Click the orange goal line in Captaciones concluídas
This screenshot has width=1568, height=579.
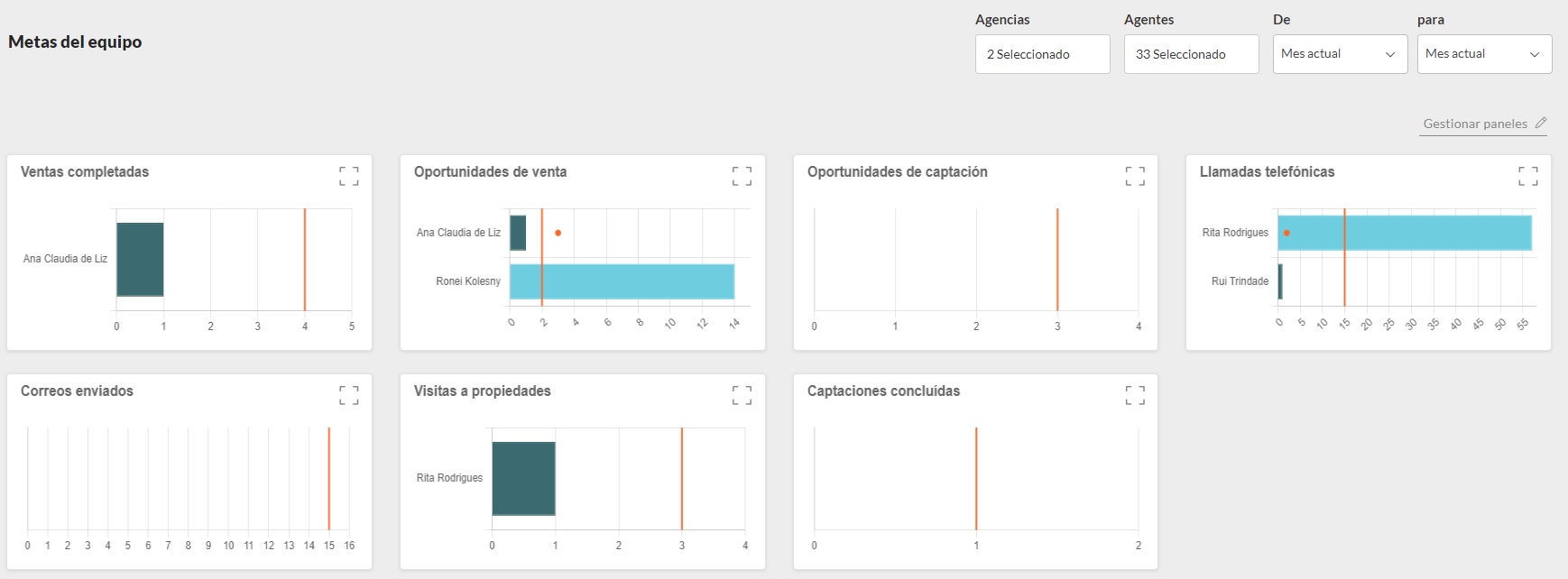point(976,478)
